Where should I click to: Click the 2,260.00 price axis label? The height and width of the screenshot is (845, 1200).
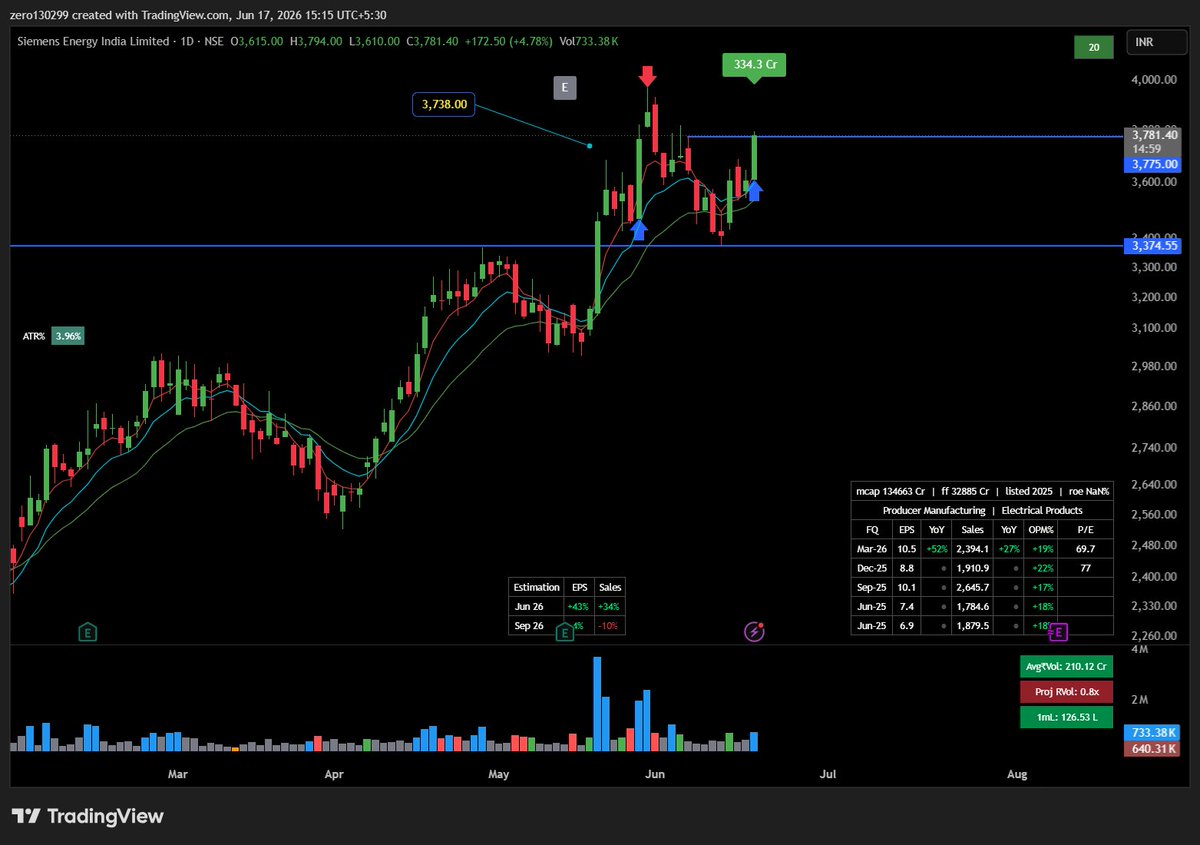(x=1155, y=636)
